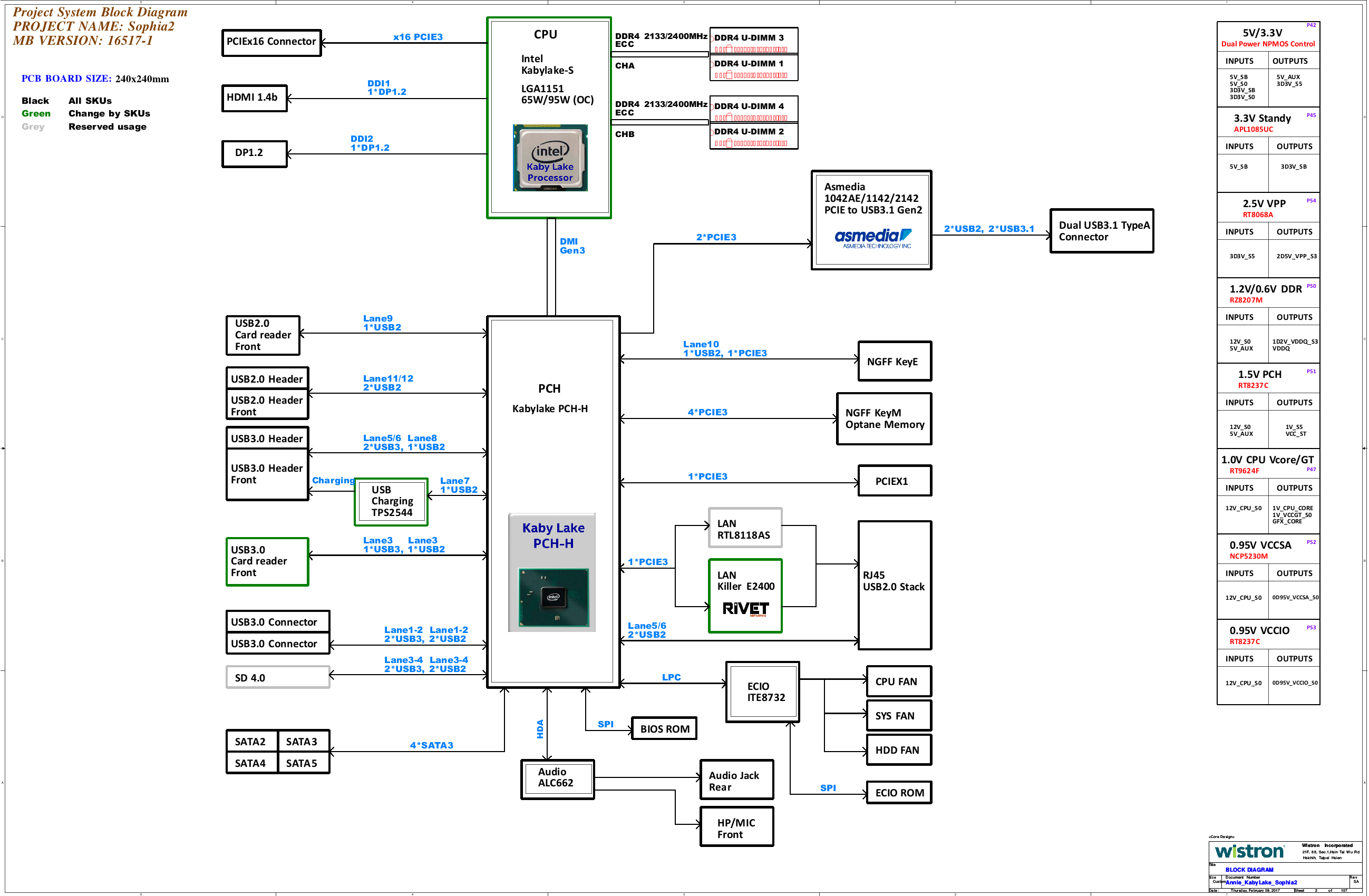This screenshot has width=1369, height=896.
Task: Click the 'Dual USB3.1 TypeA Connector' block
Action: (x=1102, y=231)
